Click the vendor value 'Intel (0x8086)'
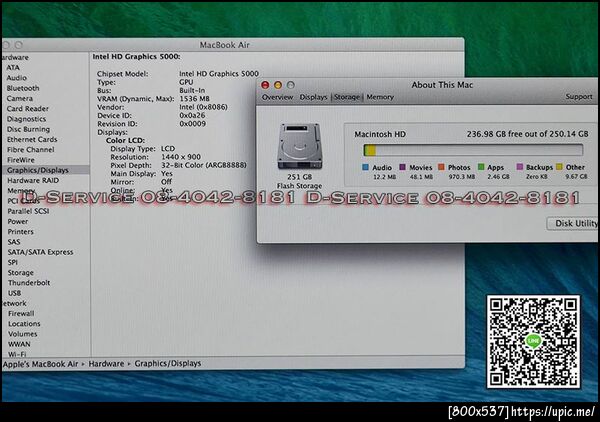Screen dimensions: 600x422 203,107
